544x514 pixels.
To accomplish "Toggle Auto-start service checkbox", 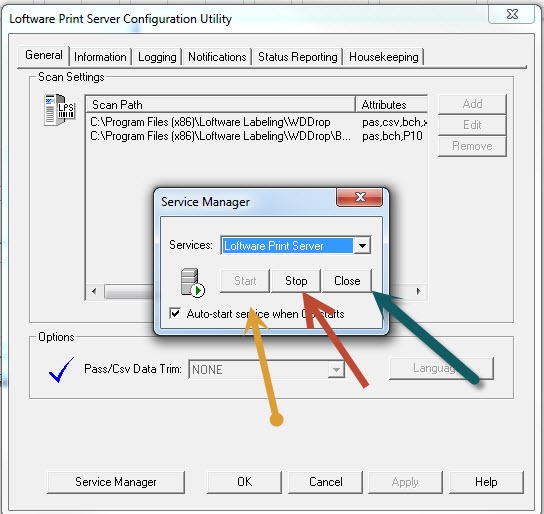I will coord(175,313).
